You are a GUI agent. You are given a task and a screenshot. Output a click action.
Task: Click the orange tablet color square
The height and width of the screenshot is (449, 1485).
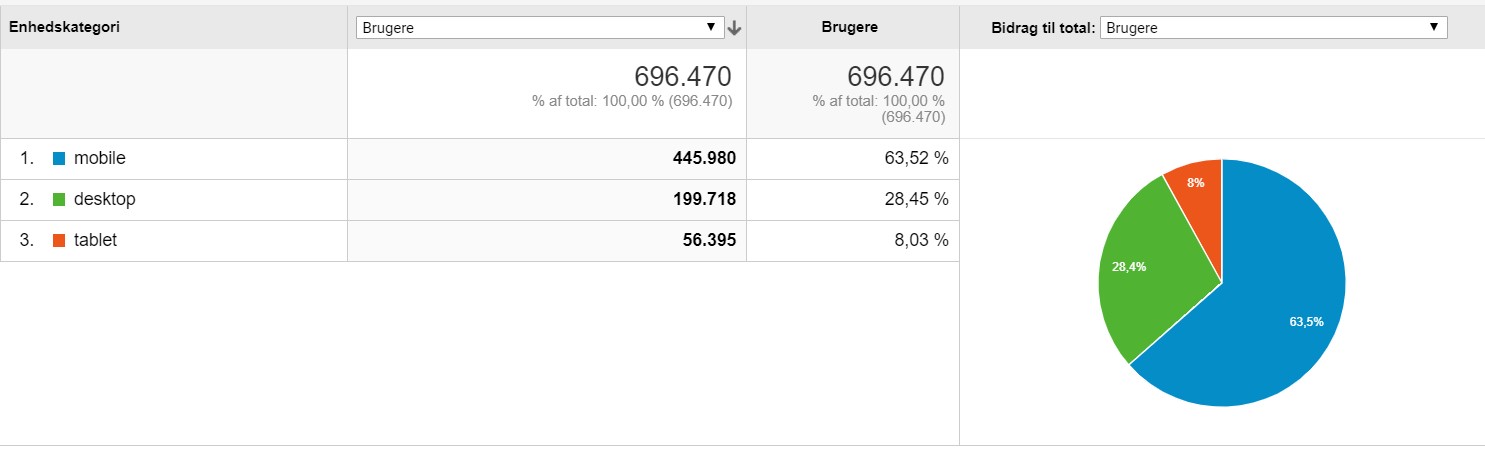pos(59,241)
